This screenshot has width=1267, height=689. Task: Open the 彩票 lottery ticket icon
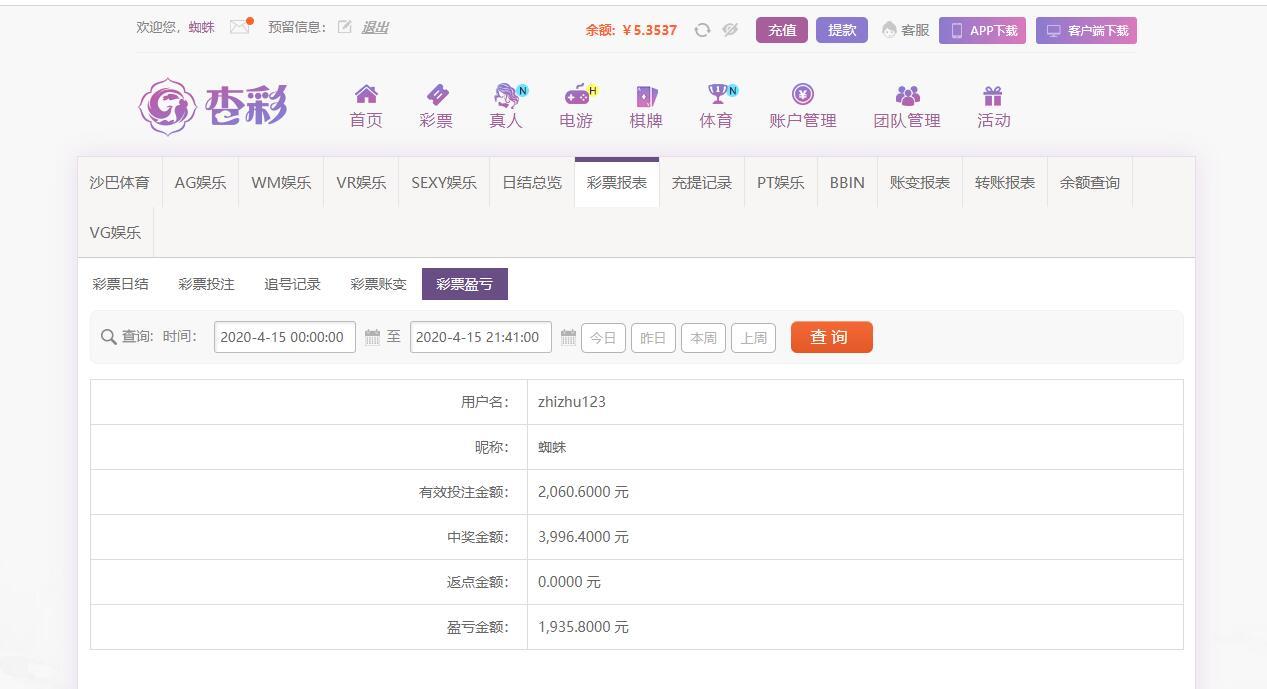coord(437,95)
